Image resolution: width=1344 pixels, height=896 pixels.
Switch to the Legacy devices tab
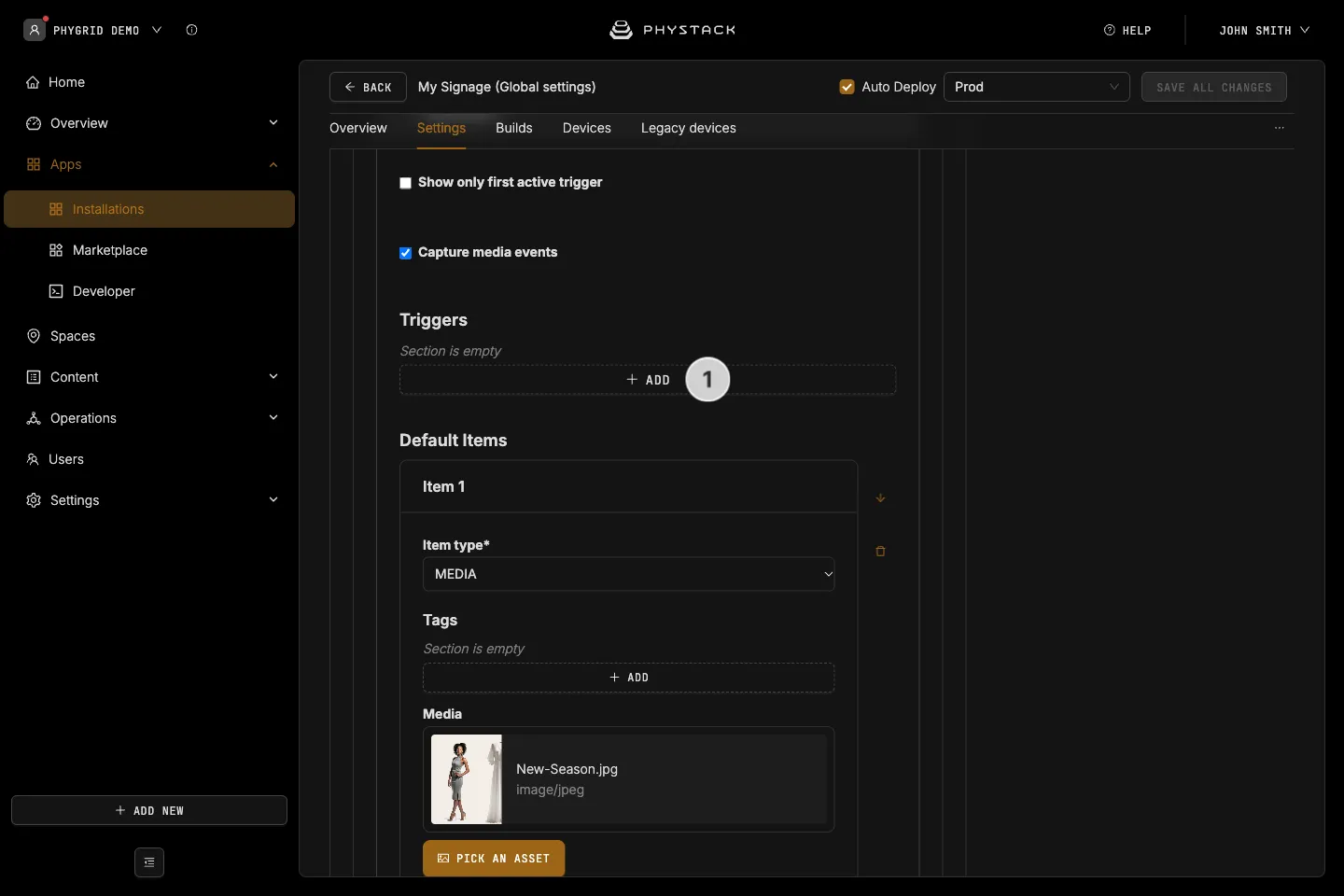[x=689, y=128]
